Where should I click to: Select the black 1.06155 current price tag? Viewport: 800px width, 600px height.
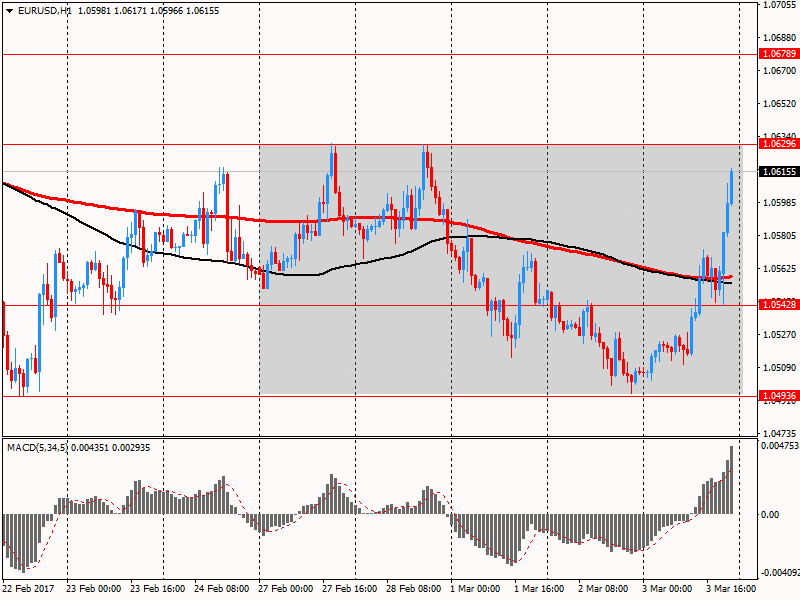coord(778,172)
